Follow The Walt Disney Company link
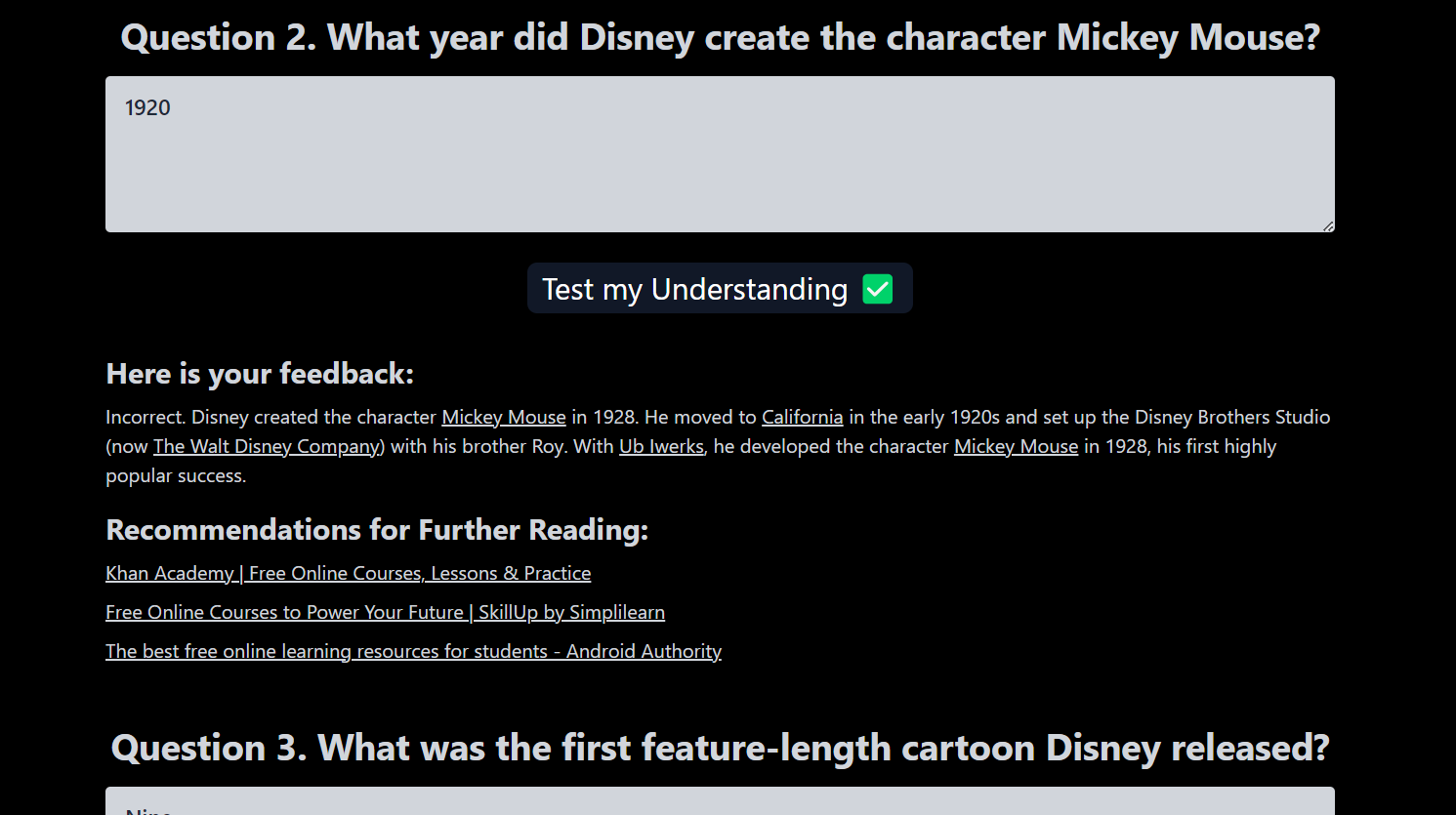The image size is (1456, 815). 267,446
